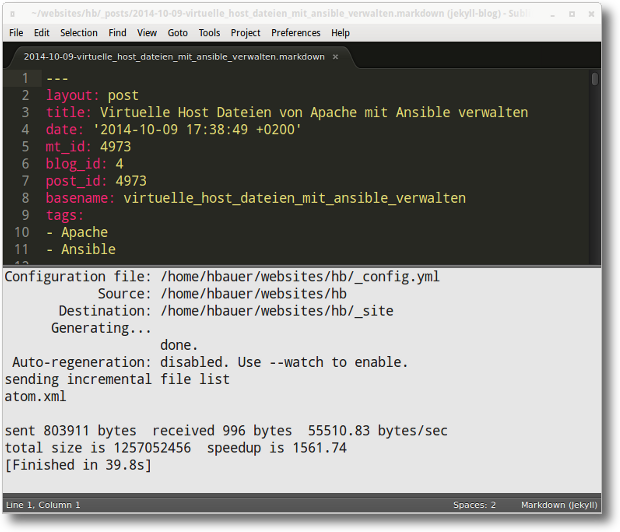The width and height of the screenshot is (620, 532).
Task: Open the Goto menu
Action: (x=178, y=33)
